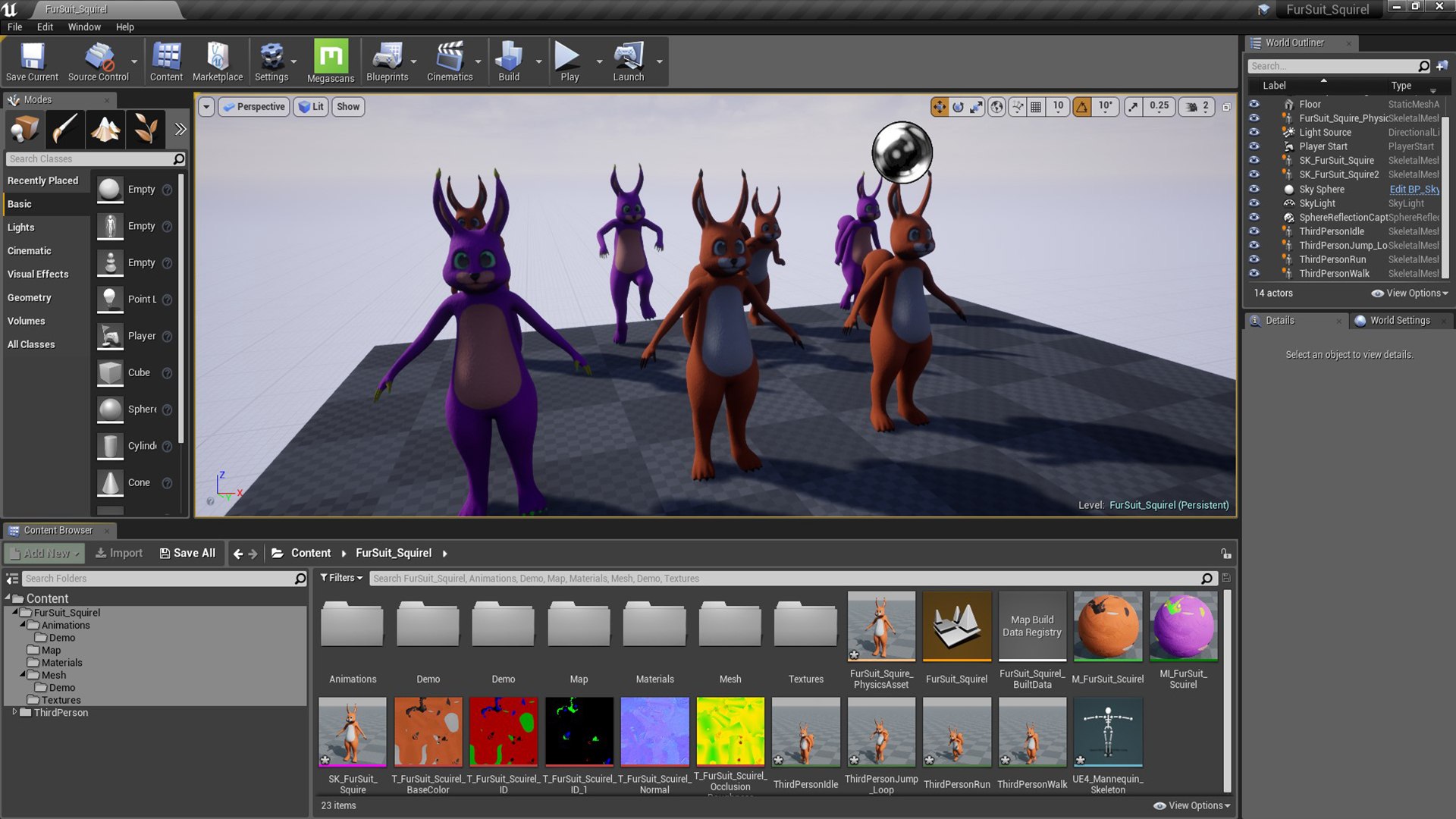
Task: Click FurSuit_Squirel in the breadcrumb path
Action: point(394,554)
